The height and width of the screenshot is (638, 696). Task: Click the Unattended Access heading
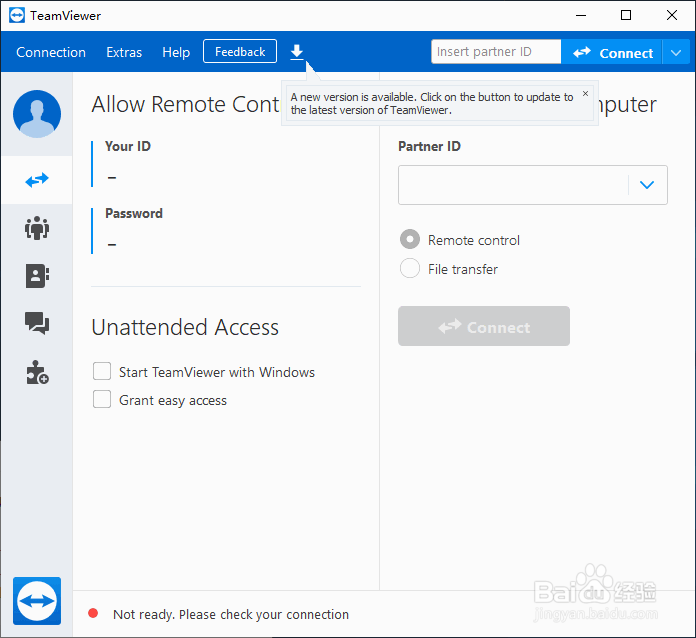click(185, 328)
